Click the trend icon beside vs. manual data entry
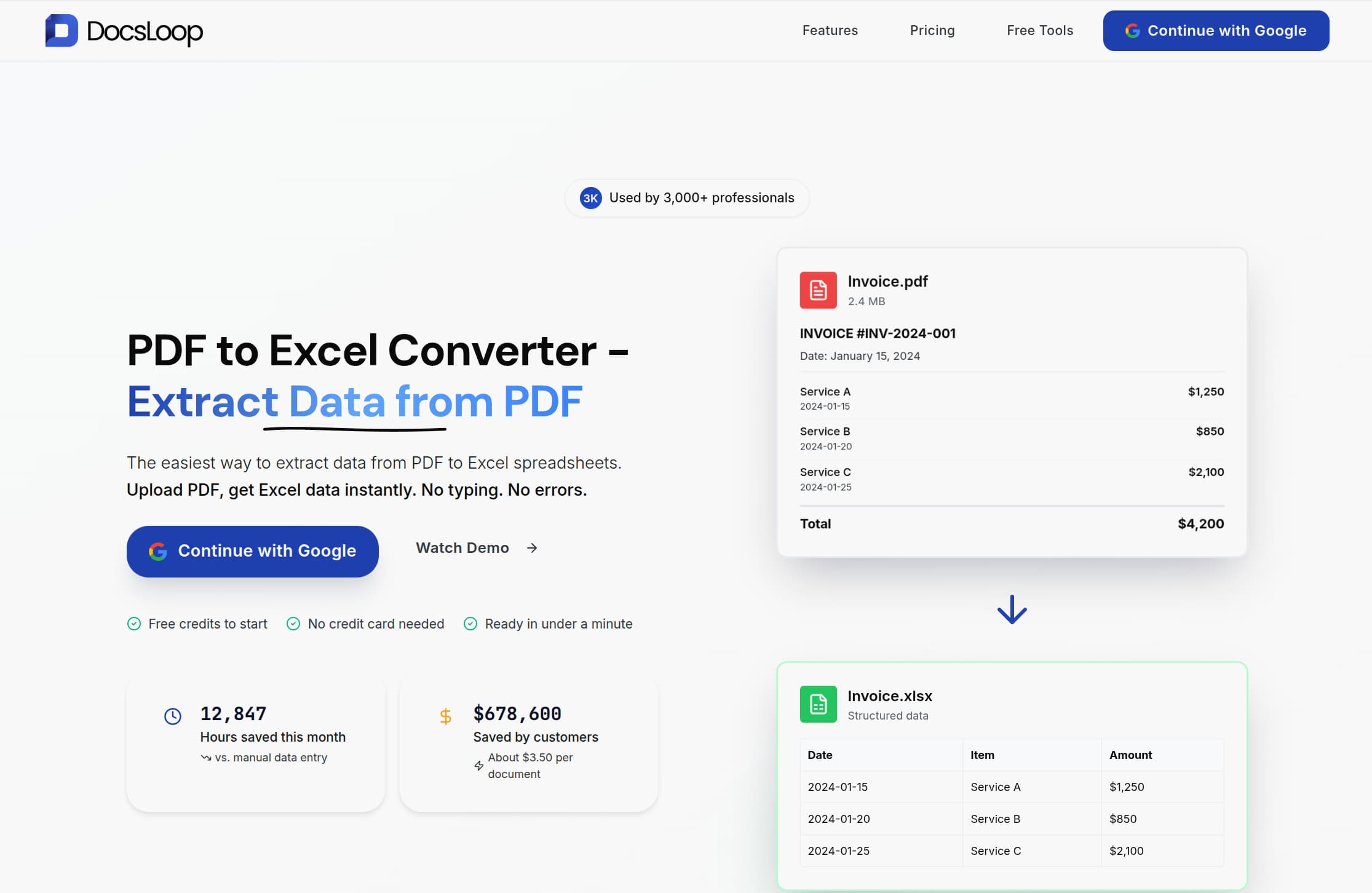 pos(206,758)
